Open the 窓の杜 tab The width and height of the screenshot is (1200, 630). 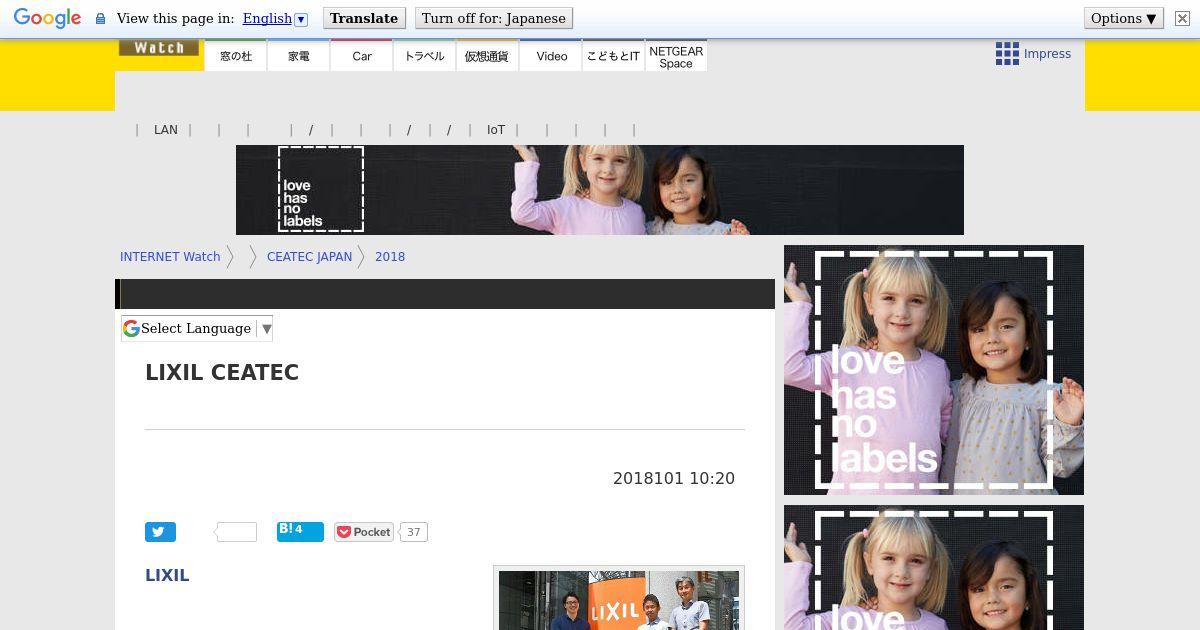point(236,56)
